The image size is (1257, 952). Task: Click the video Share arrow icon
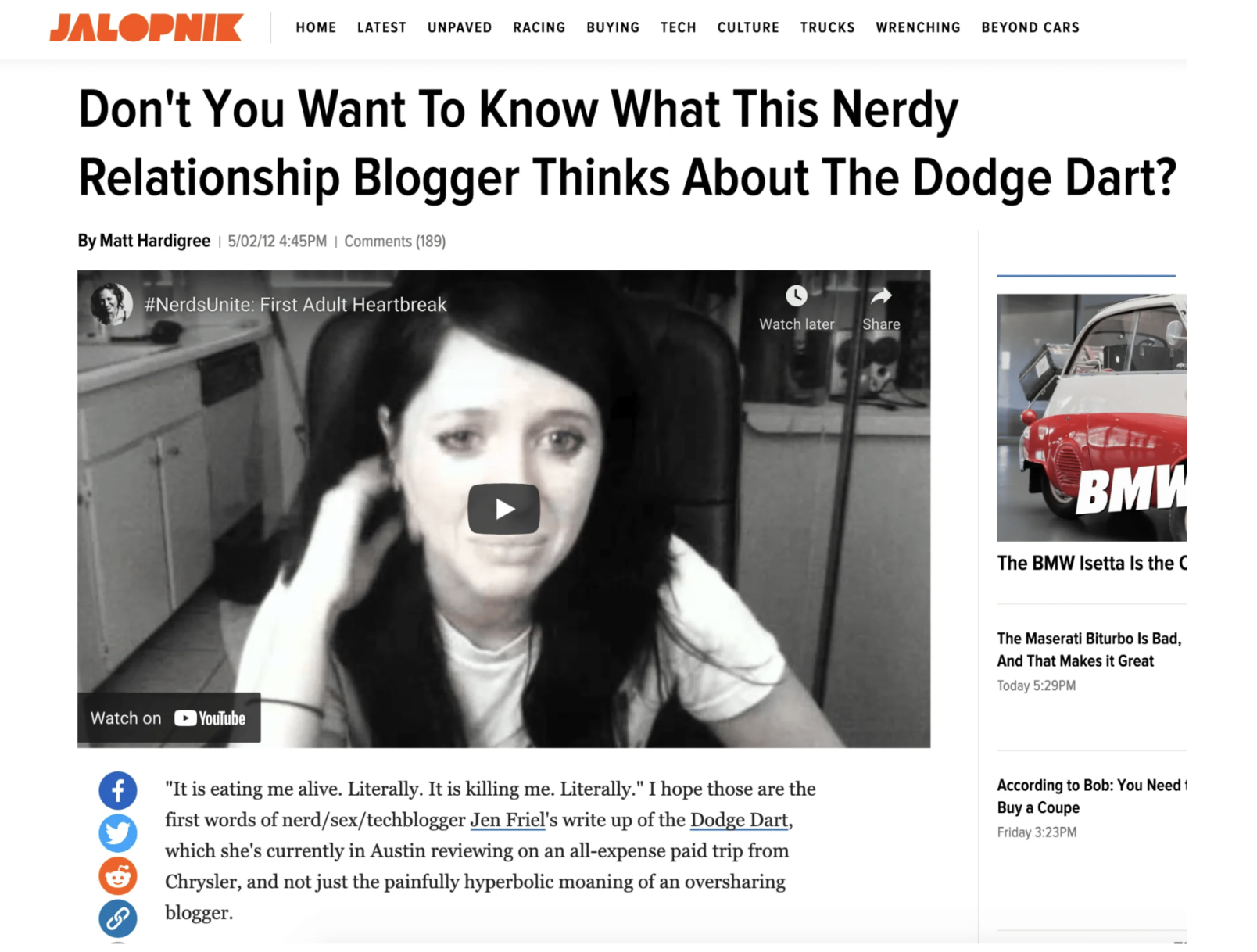882,296
